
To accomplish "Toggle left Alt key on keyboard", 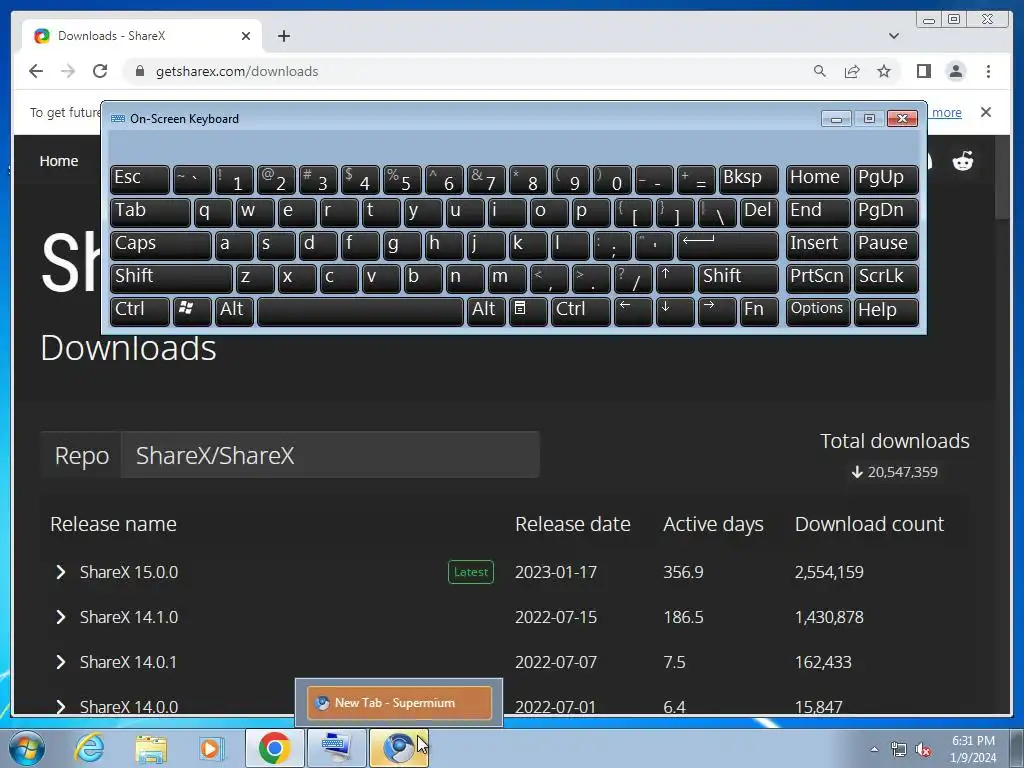I will point(234,311).
